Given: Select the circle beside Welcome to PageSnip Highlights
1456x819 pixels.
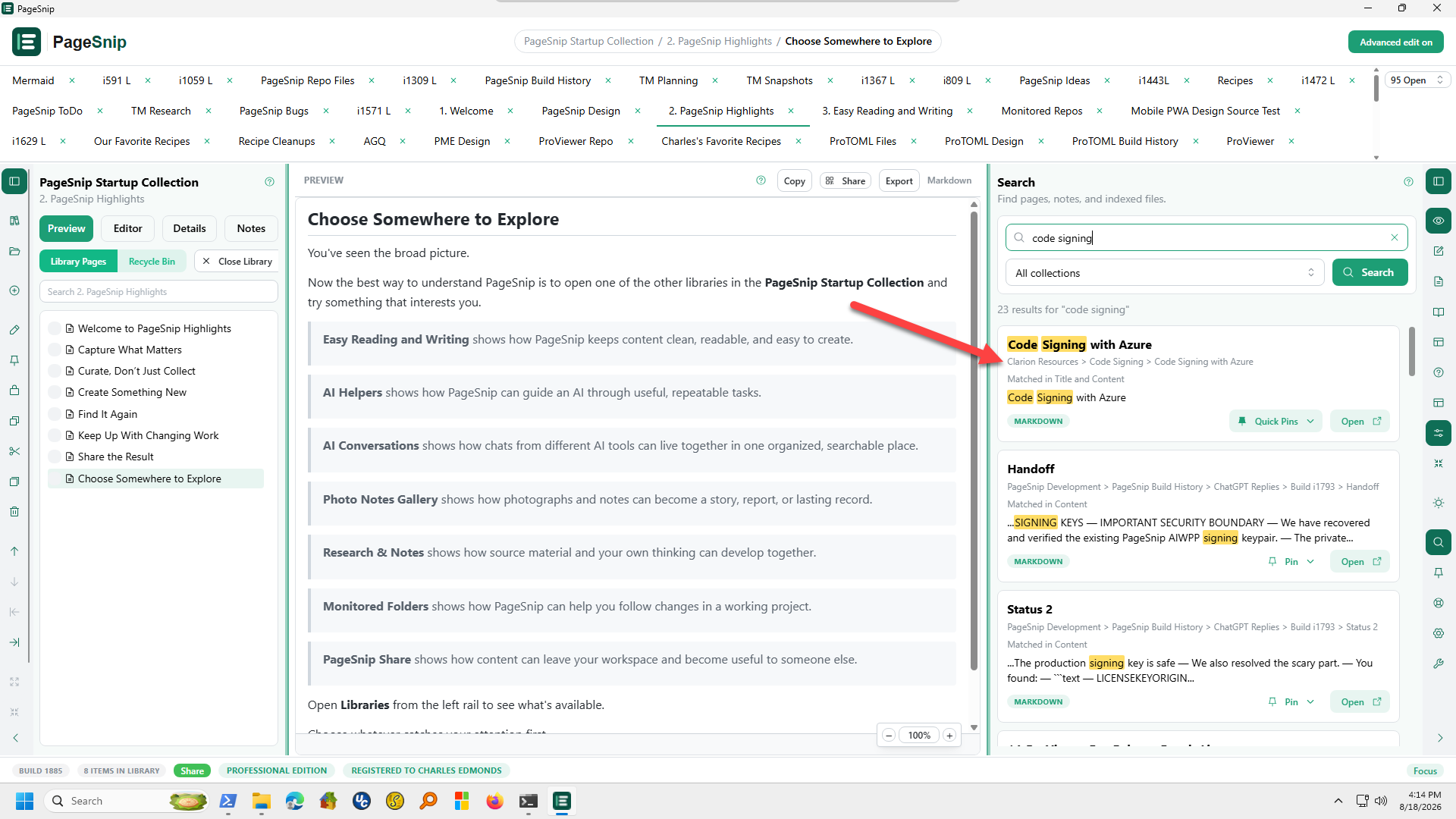Looking at the screenshot, I should tap(55, 328).
